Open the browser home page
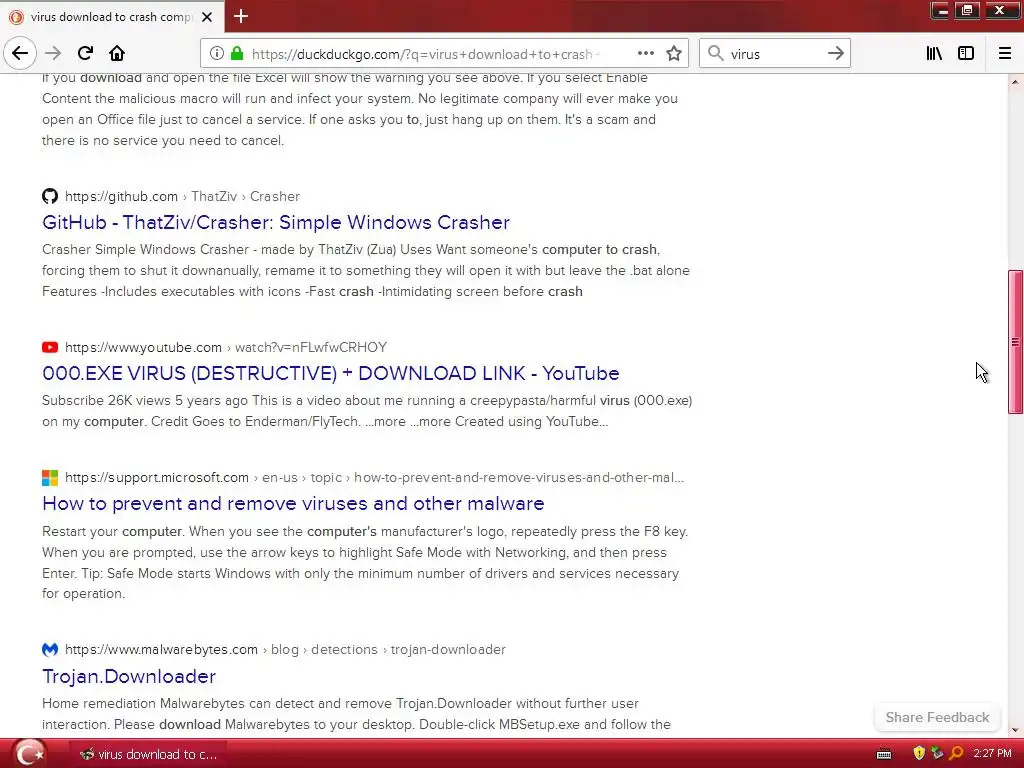1024x768 pixels. 117,53
